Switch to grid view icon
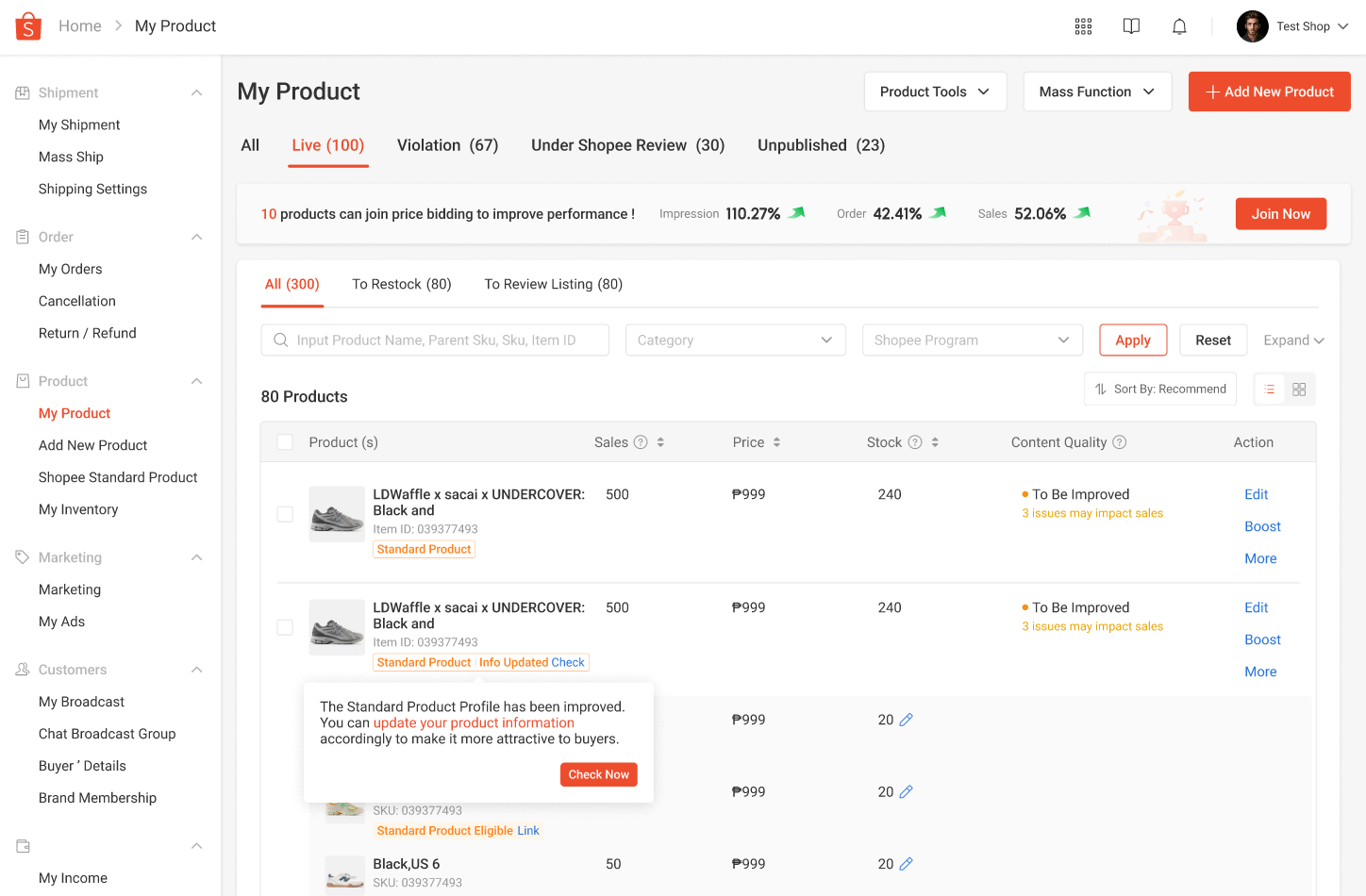This screenshot has height=896, width=1366. (1299, 390)
